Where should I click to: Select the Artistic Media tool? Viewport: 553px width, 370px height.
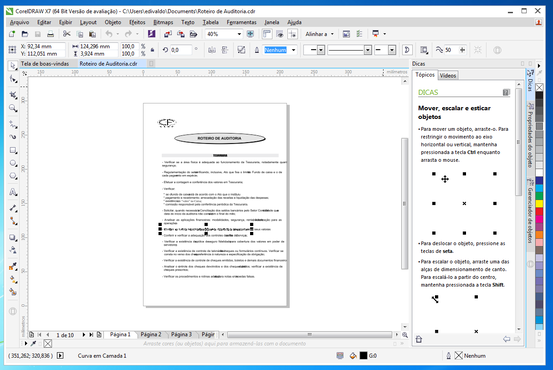(x=13, y=137)
